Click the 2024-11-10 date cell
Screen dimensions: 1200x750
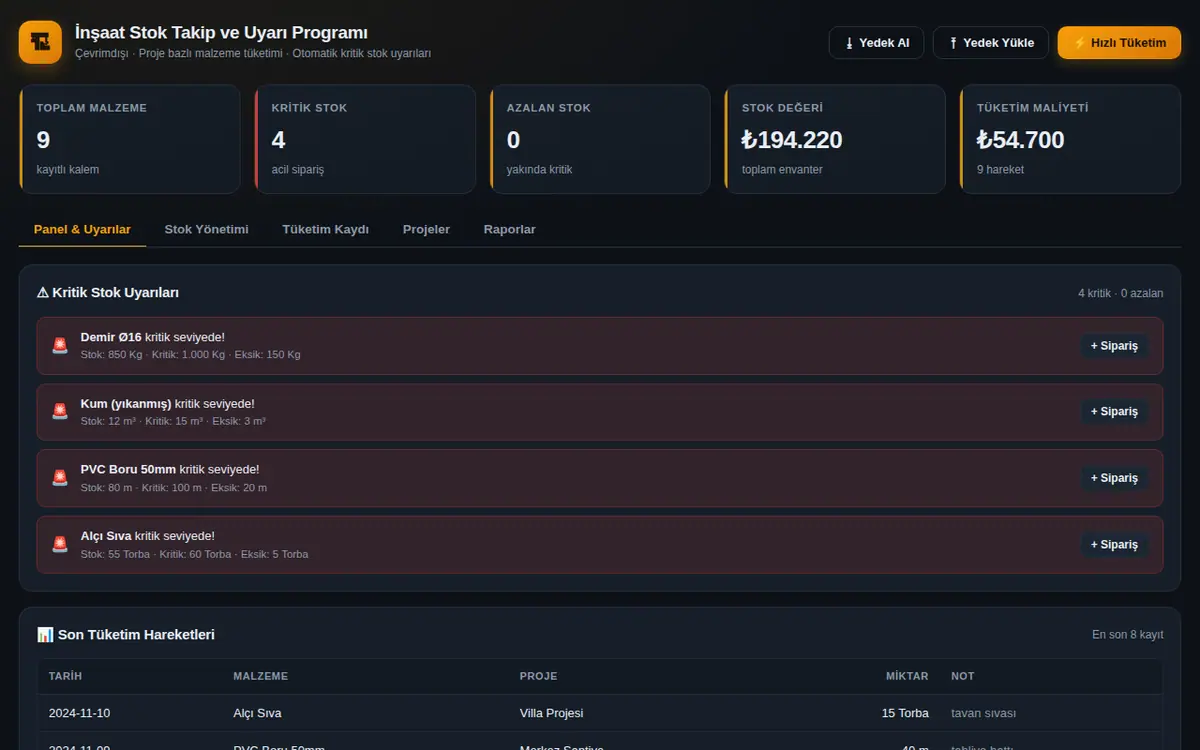click(80, 714)
